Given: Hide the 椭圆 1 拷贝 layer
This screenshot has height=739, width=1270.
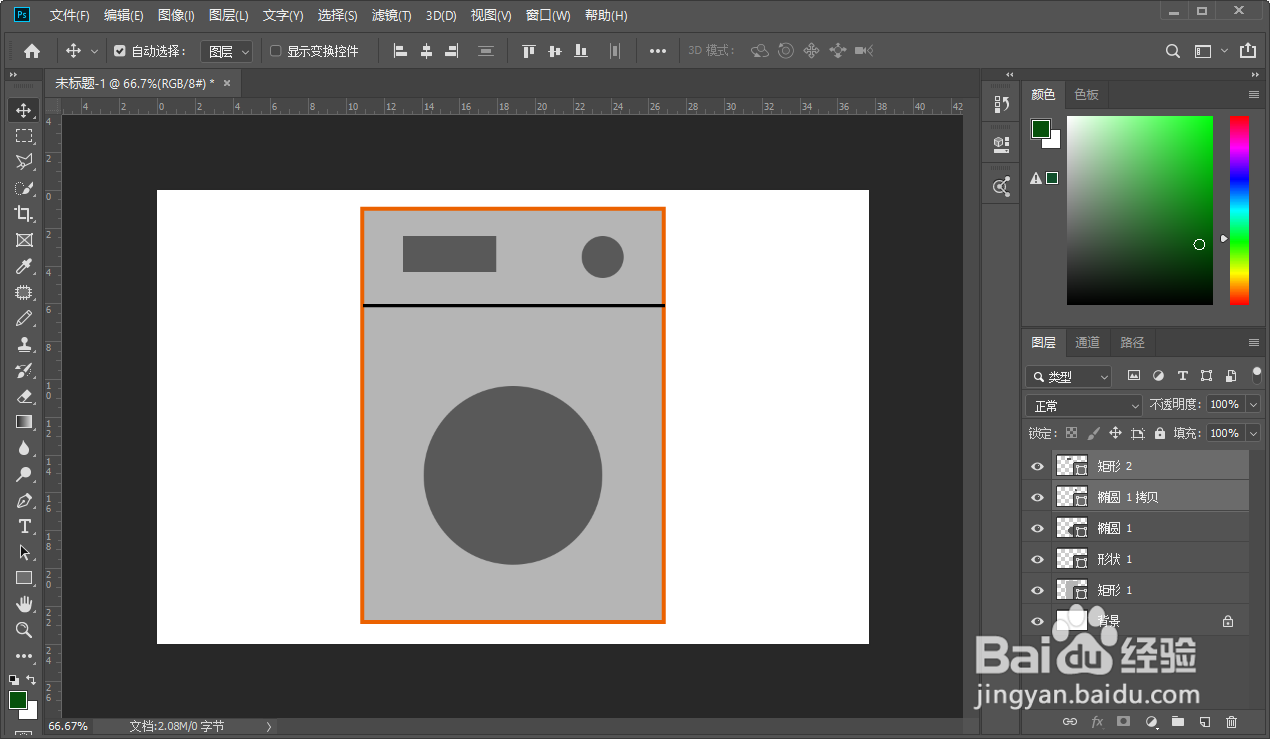Looking at the screenshot, I should click(x=1037, y=497).
